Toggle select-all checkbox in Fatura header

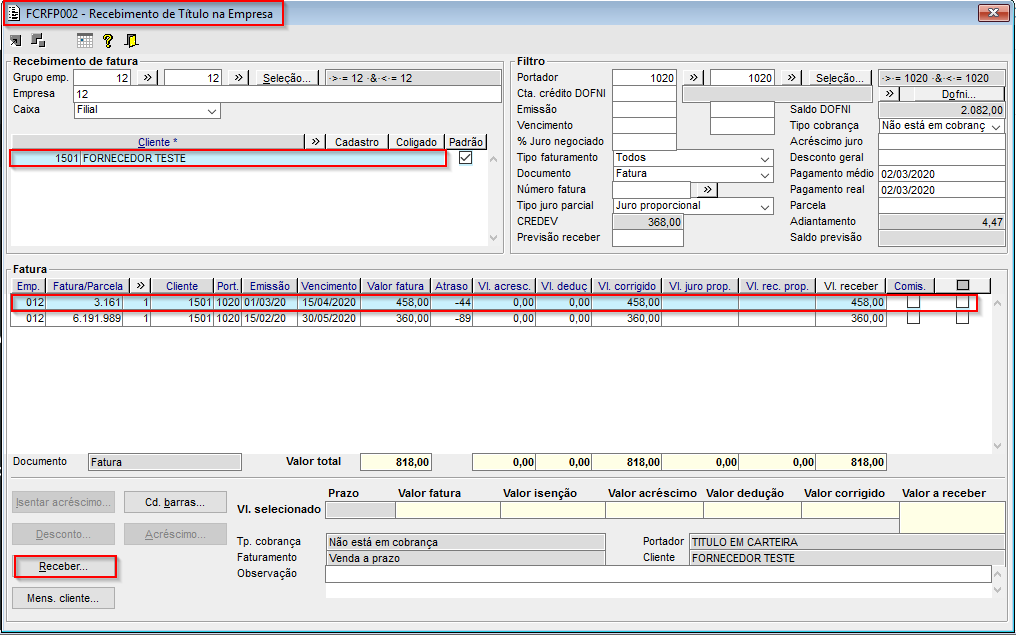(963, 286)
